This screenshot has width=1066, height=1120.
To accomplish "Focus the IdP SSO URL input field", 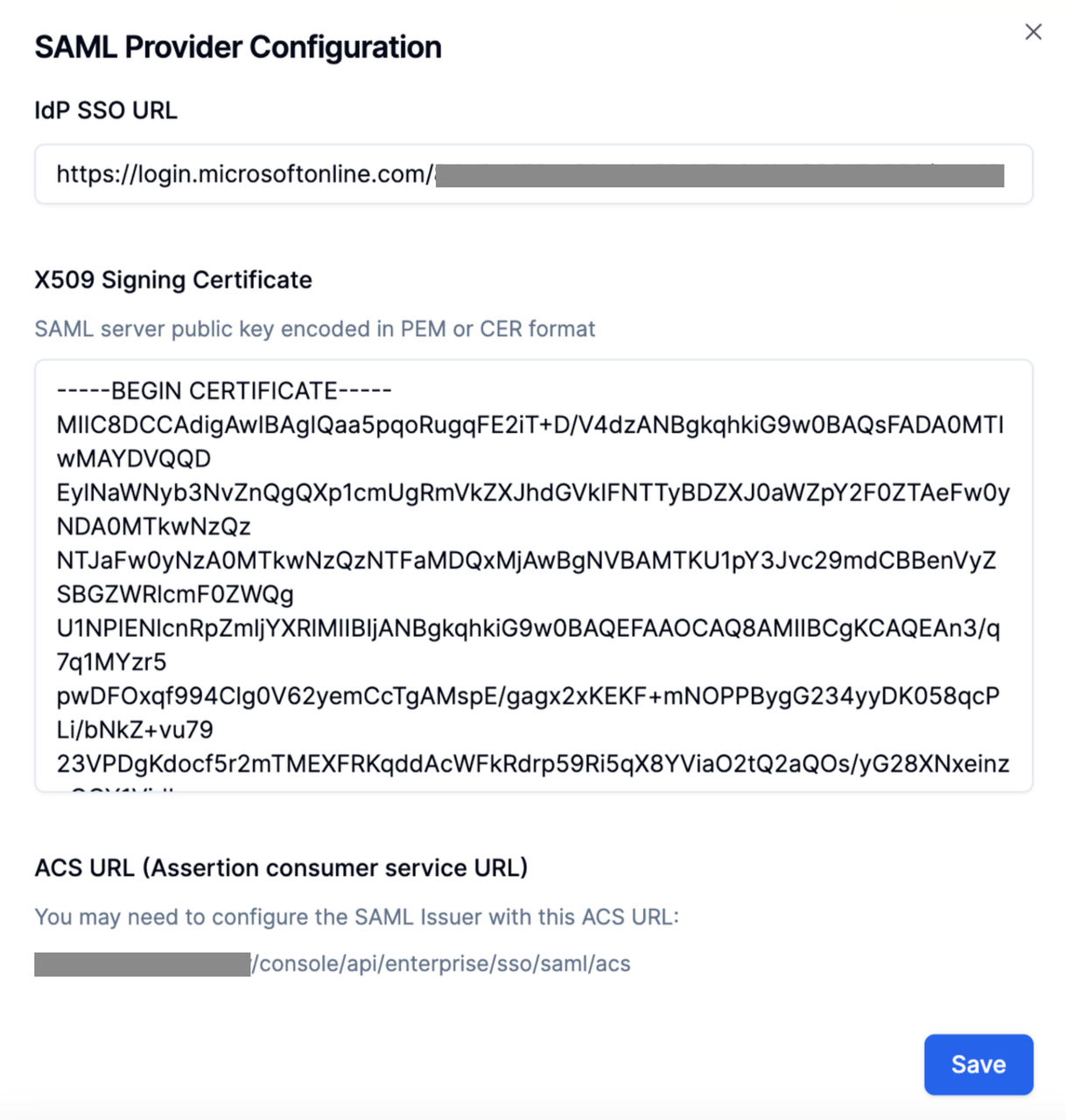I will pos(534,174).
